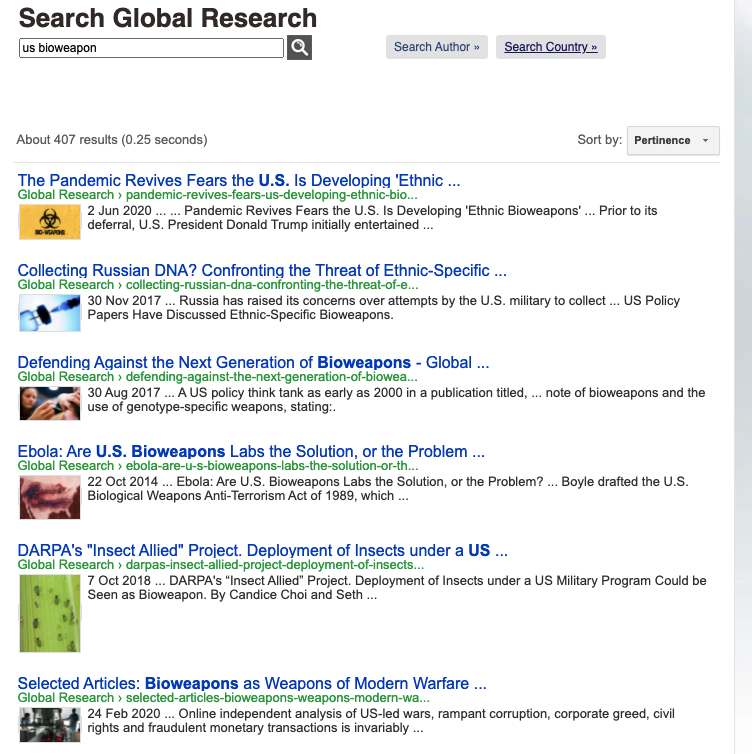
Task: Open "Ebola: Are U.S. Bioweapons Labs" result
Action: point(251,452)
